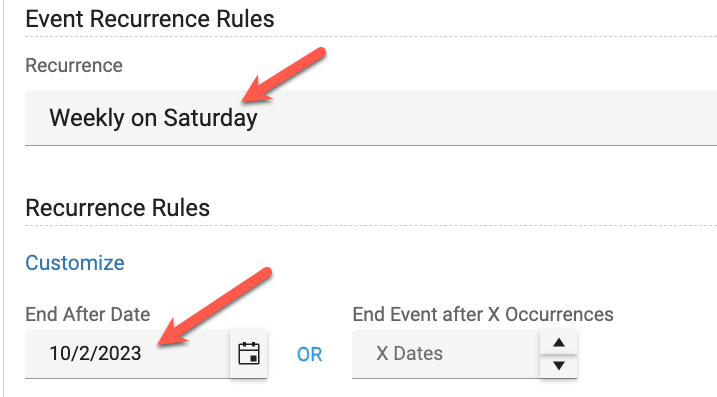Select the End After Date field showing 10/2/2023
This screenshot has width=717, height=397.
point(128,354)
